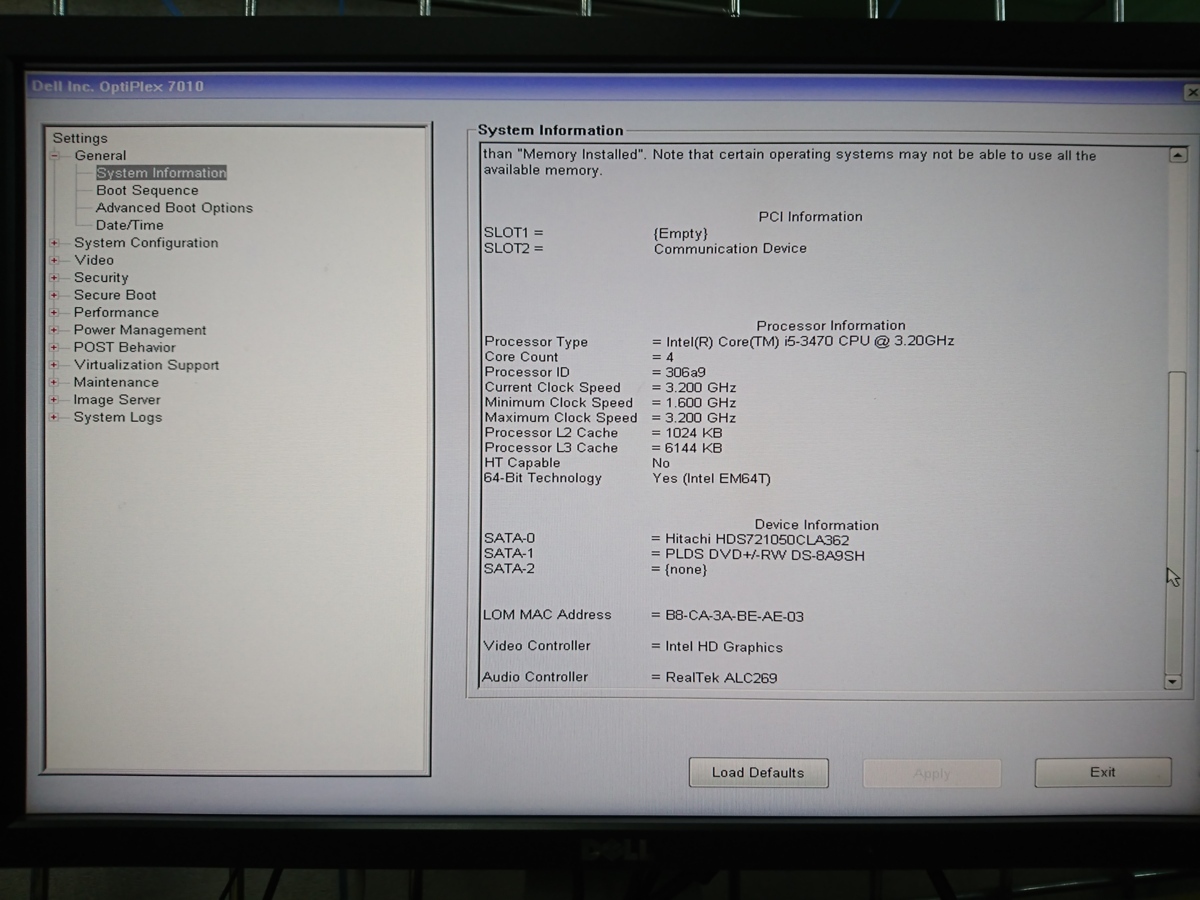Click the SLOT2 Communication Device entry
The width and height of the screenshot is (1200, 900).
click(x=730, y=248)
